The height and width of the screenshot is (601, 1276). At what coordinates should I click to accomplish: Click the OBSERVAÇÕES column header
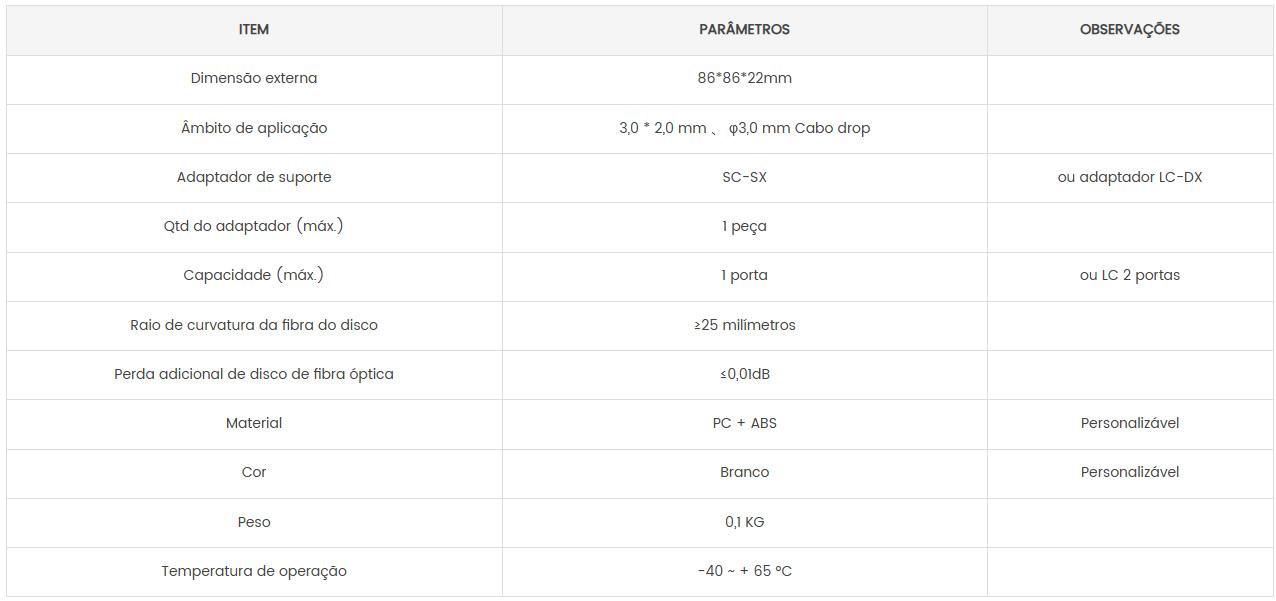(x=1129, y=30)
